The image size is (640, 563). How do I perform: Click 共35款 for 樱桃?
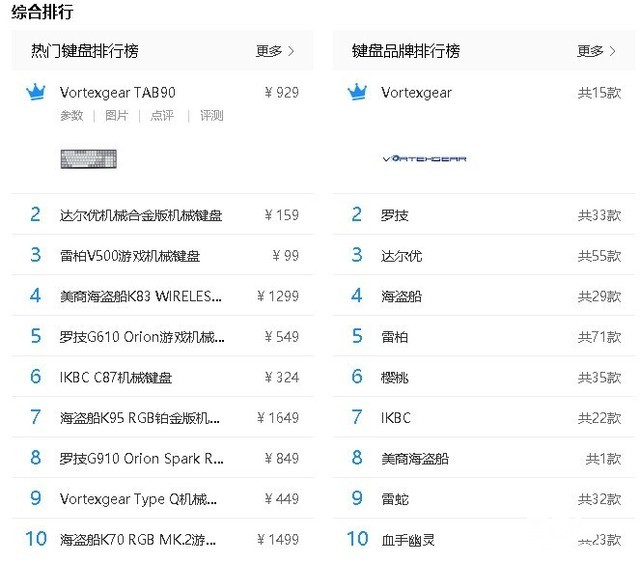600,377
